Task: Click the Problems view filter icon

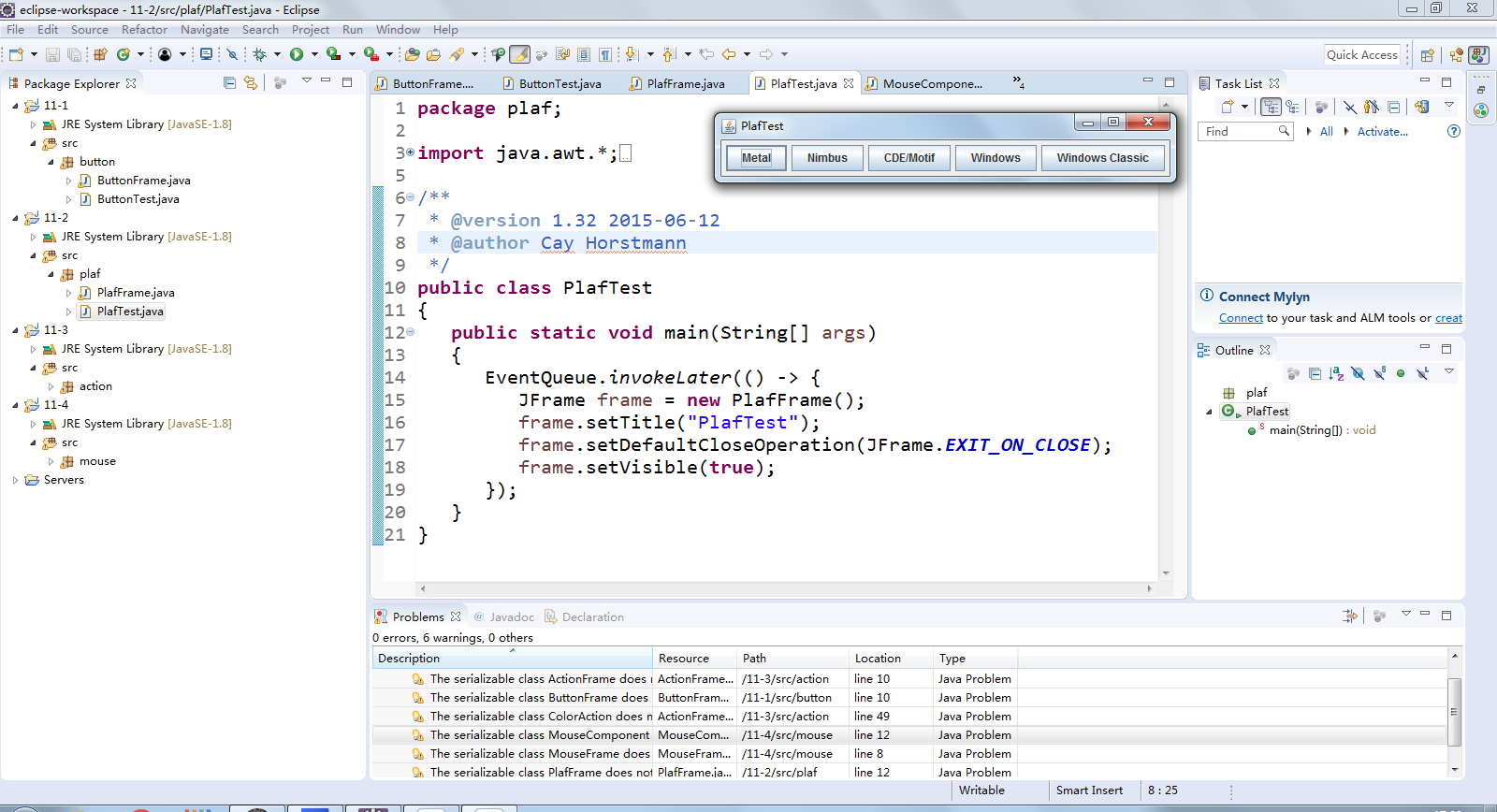Action: [1349, 616]
